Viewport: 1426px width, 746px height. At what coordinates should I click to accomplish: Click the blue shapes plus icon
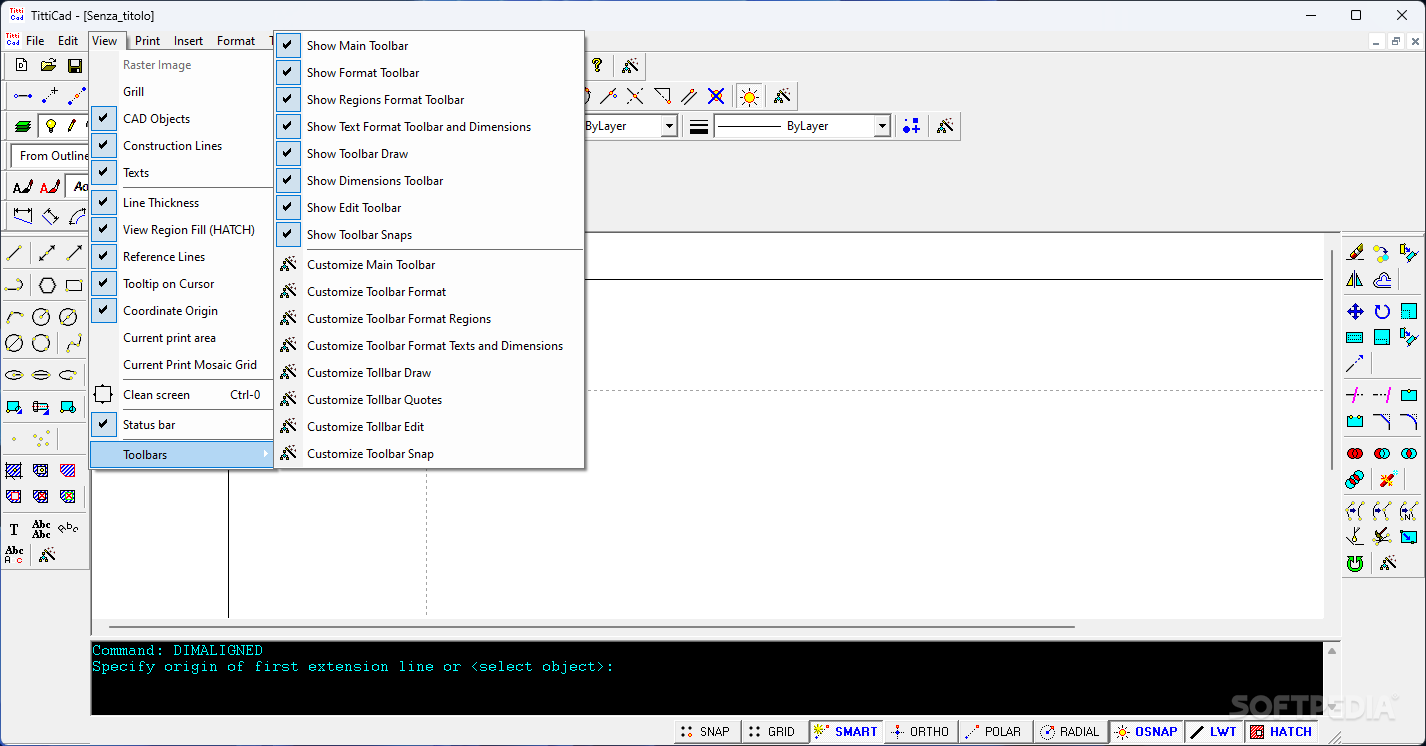click(910, 126)
